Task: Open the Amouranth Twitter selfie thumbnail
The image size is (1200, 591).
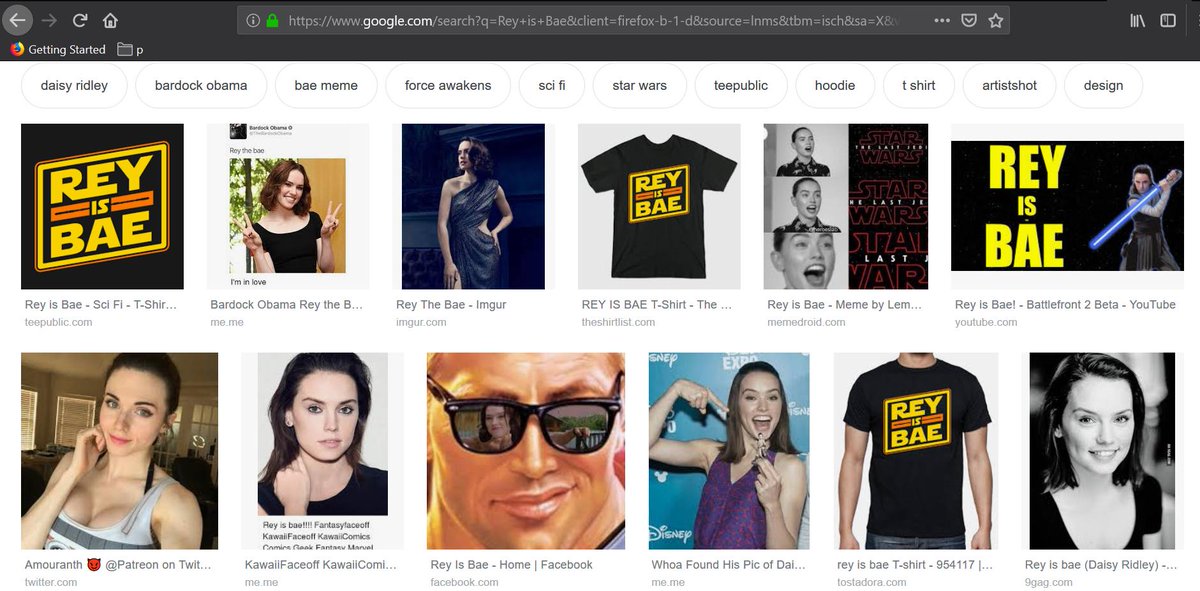Action: 119,451
